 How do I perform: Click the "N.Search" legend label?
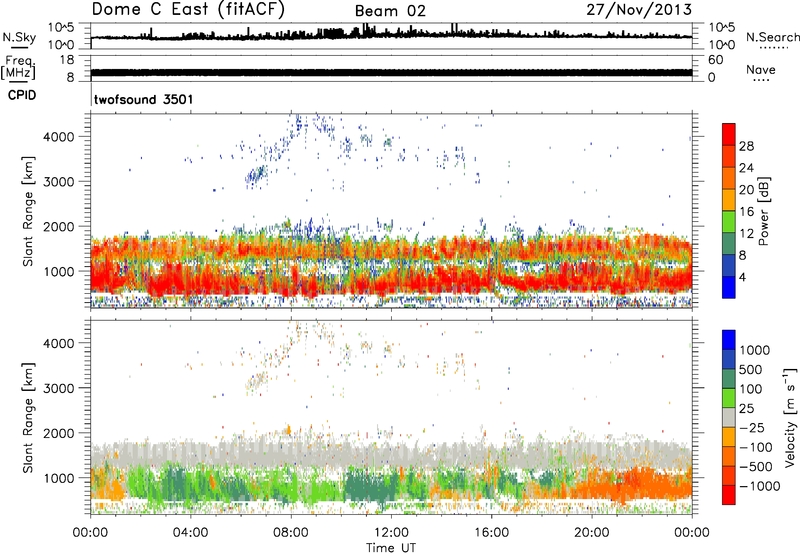point(772,37)
